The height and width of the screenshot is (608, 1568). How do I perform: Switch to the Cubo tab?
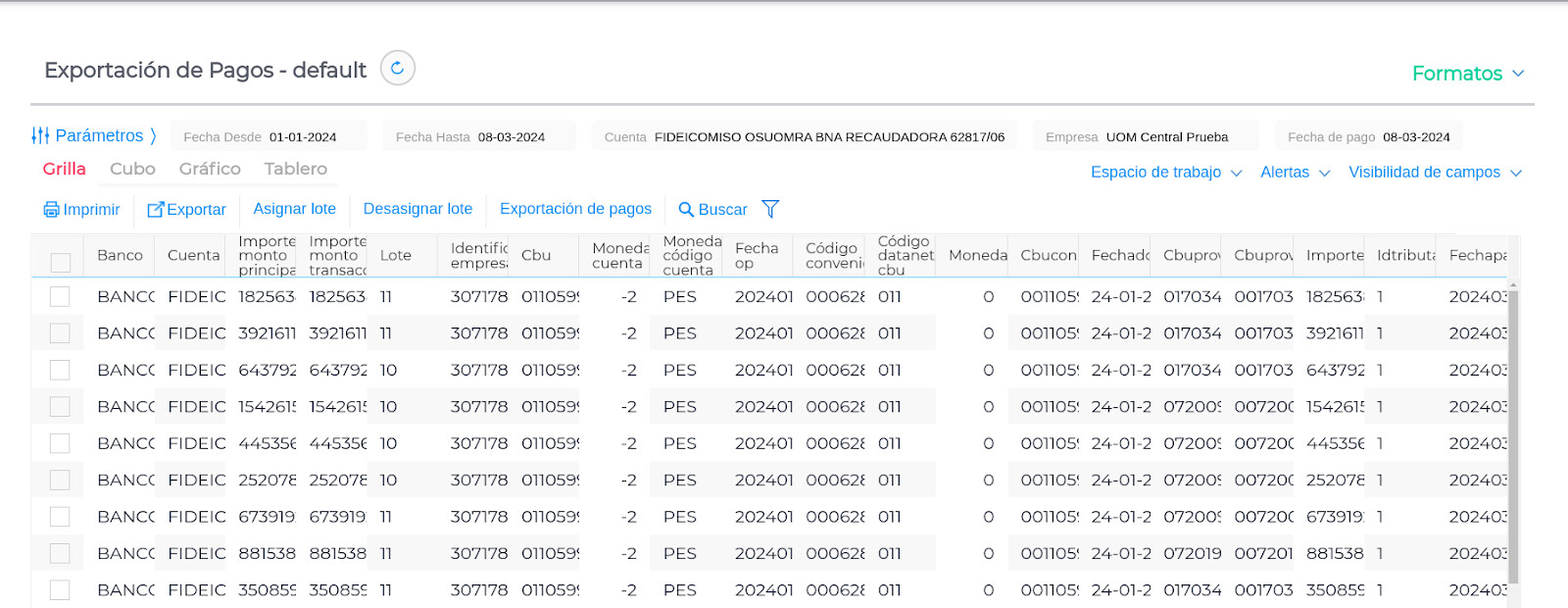point(132,169)
